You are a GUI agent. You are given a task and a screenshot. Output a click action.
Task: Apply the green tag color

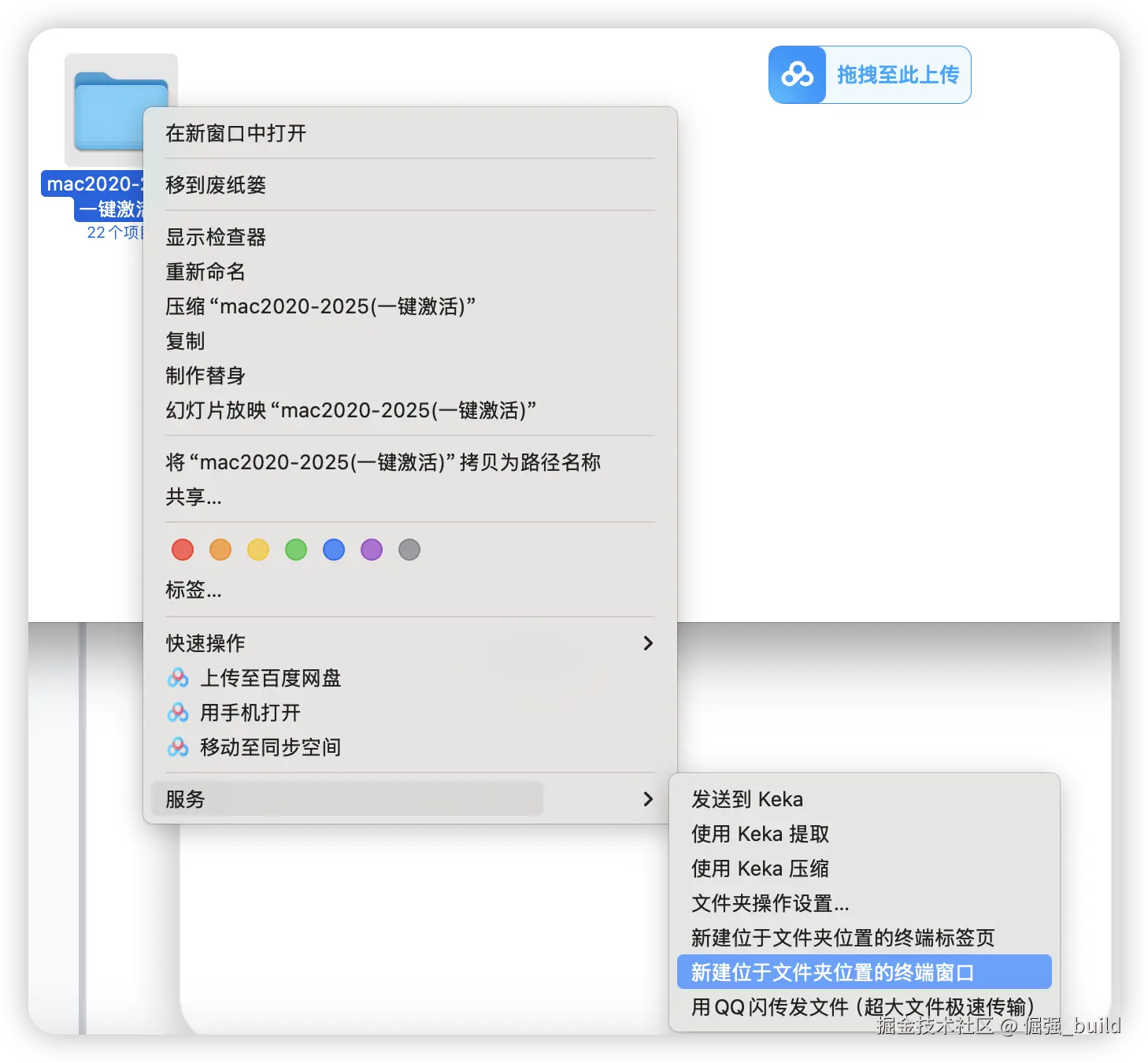click(296, 550)
